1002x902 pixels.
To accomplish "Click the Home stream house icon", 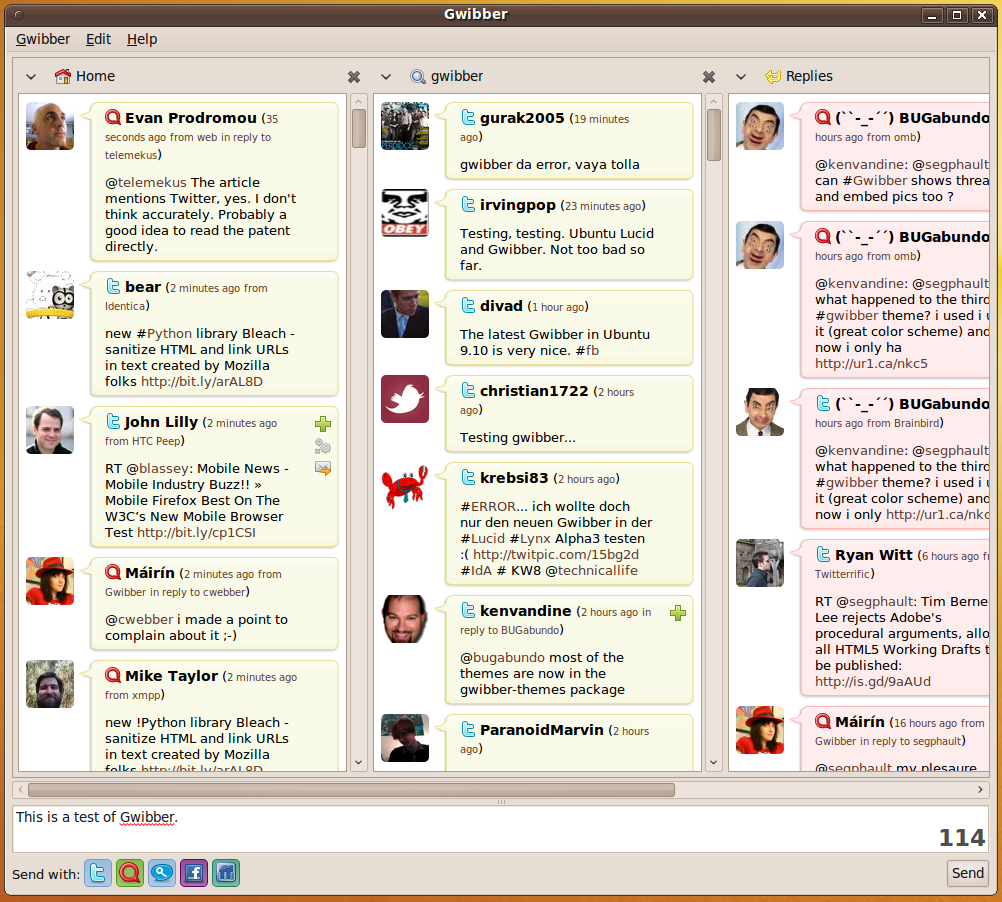I will pyautogui.click(x=63, y=76).
